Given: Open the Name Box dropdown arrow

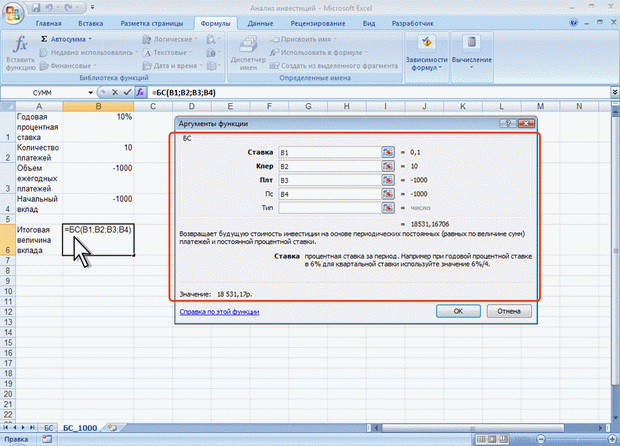Looking at the screenshot, I should click(91, 93).
